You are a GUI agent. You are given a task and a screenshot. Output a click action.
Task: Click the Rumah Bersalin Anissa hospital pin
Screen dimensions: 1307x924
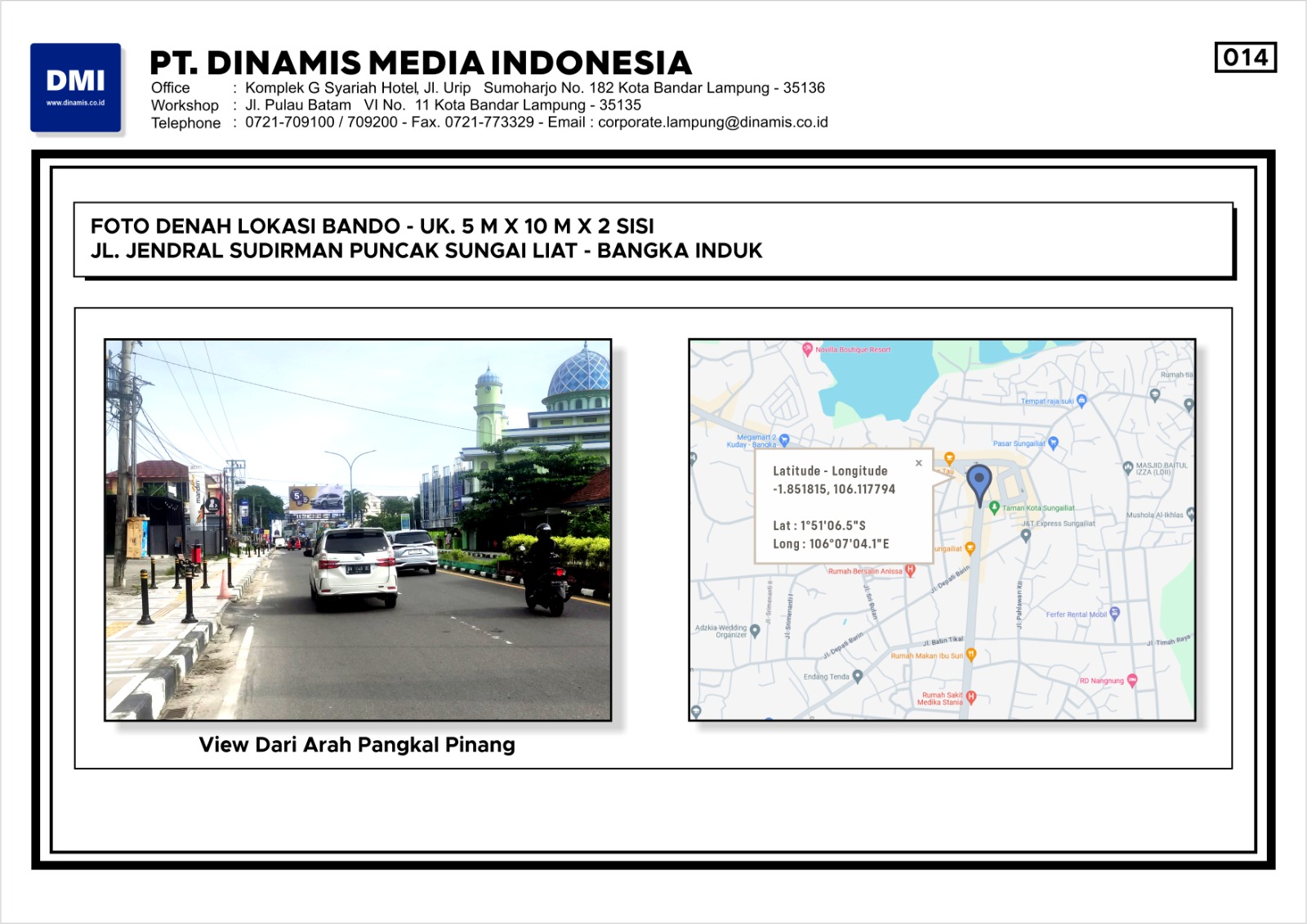910,570
